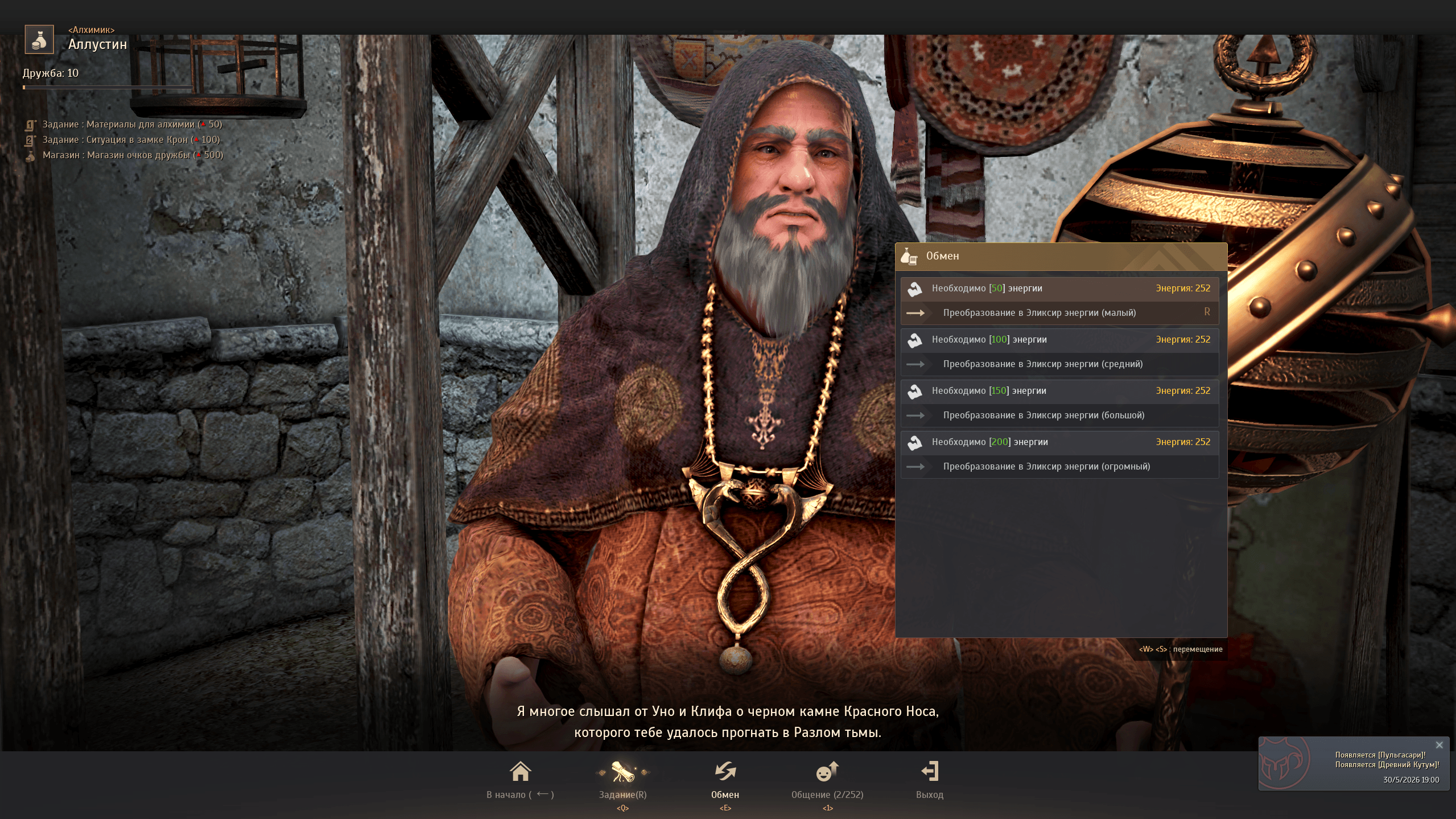Click the arrow icon beside Эликсир энергии (малый)
Image resolution: width=1456 pixels, height=819 pixels.
[915, 313]
